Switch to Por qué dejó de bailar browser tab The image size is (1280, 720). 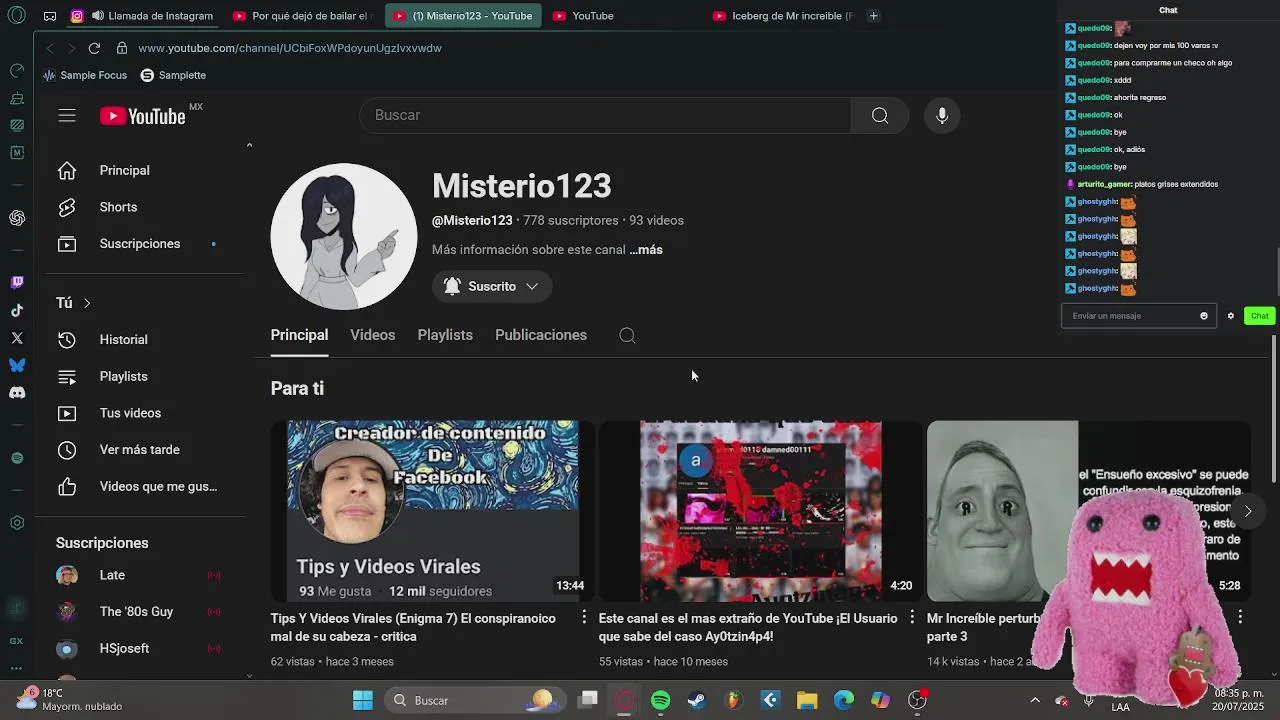point(302,16)
